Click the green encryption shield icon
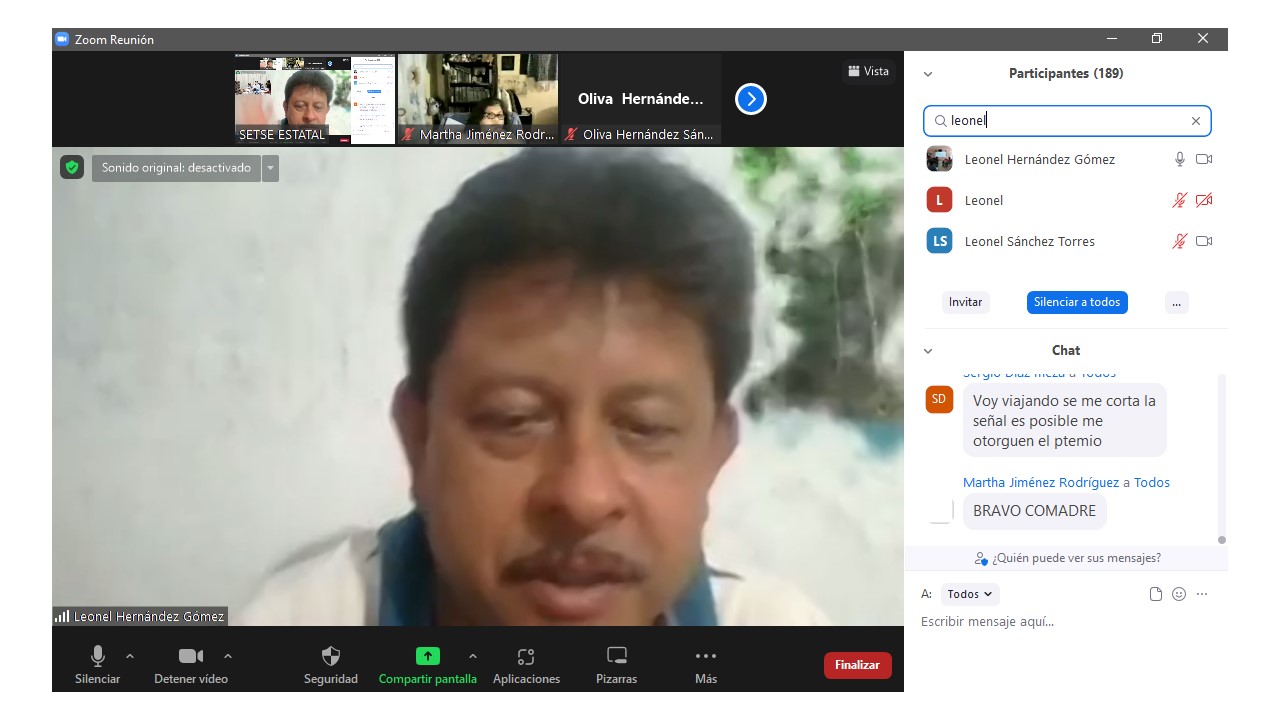Screen dimensions: 1280x720 coord(72,167)
